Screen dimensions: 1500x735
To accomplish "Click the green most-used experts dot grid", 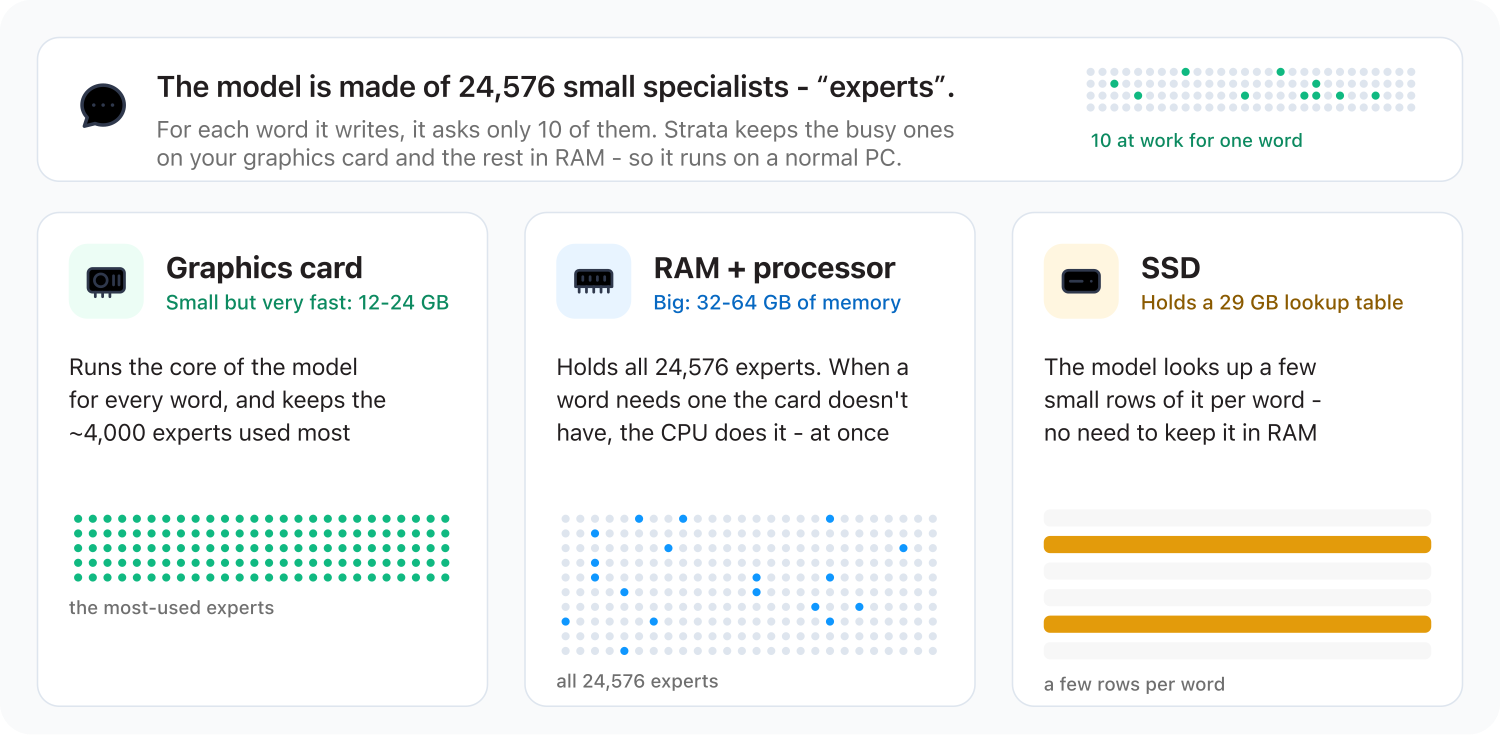I will coord(262,548).
